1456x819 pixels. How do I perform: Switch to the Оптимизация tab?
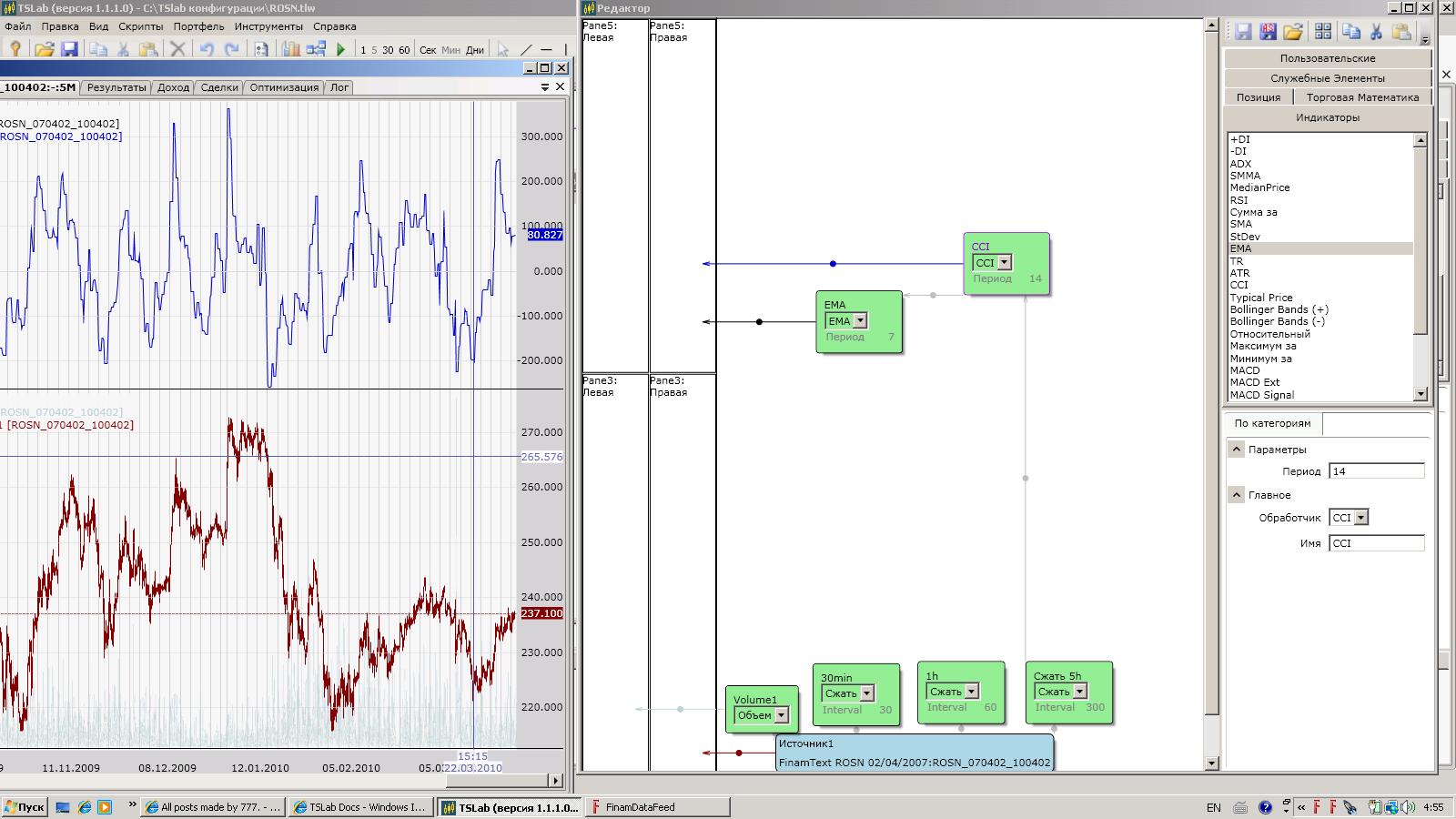[x=284, y=87]
